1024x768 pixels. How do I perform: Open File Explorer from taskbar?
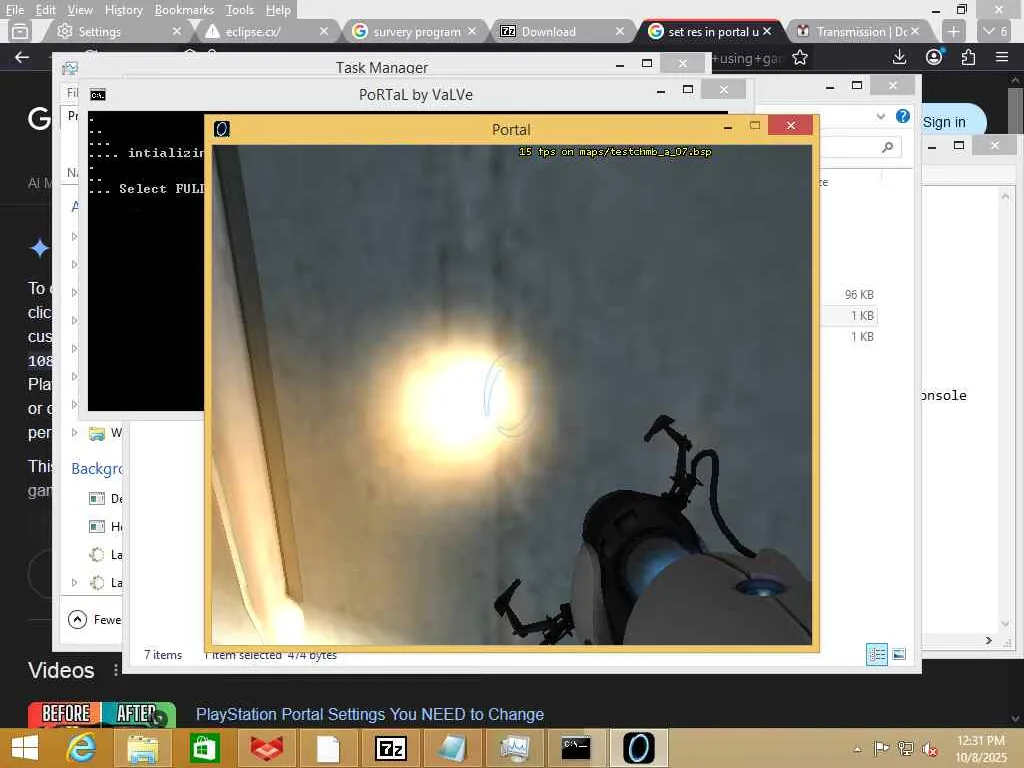pos(142,748)
